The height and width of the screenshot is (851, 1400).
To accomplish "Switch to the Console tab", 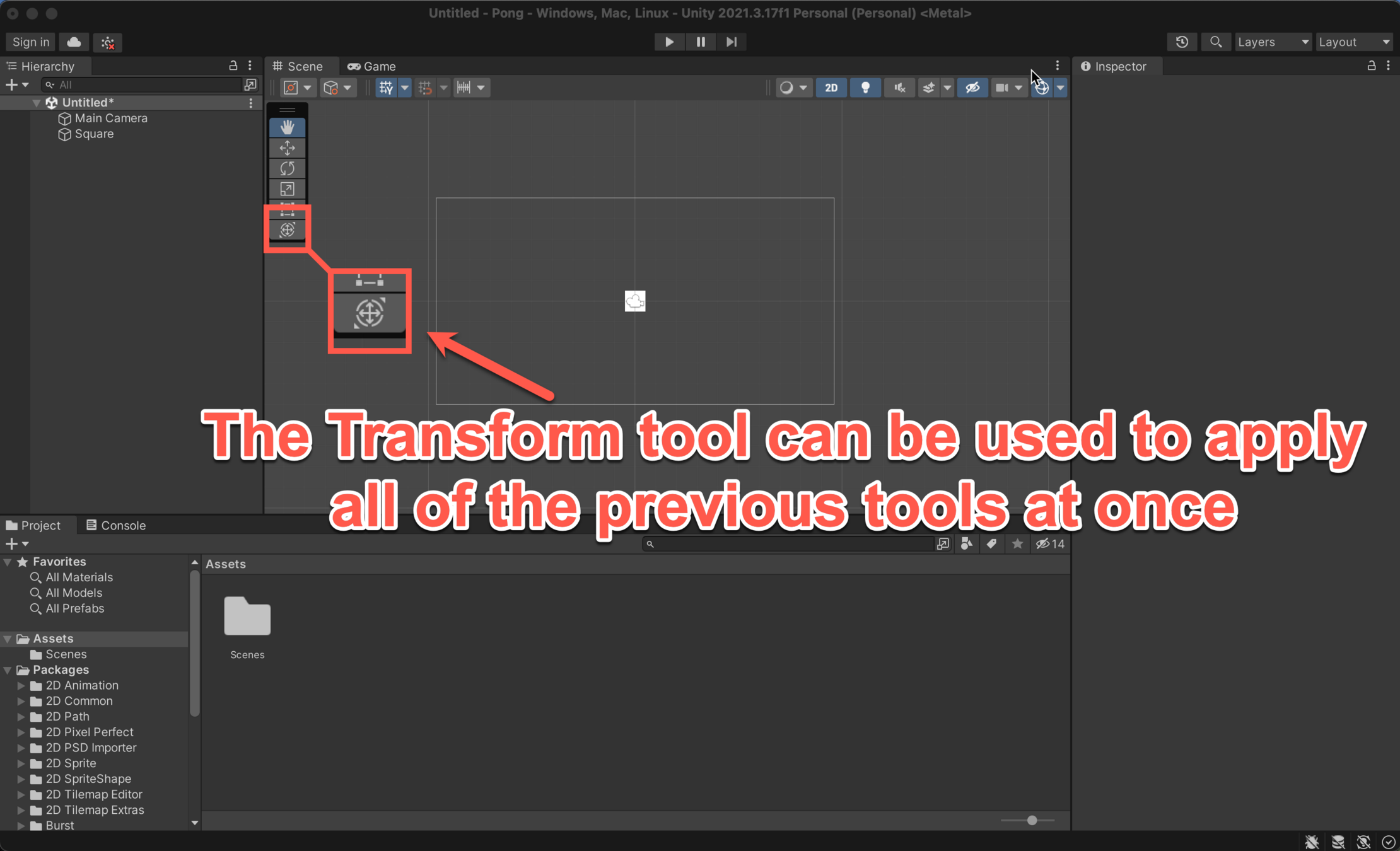I will (x=116, y=525).
